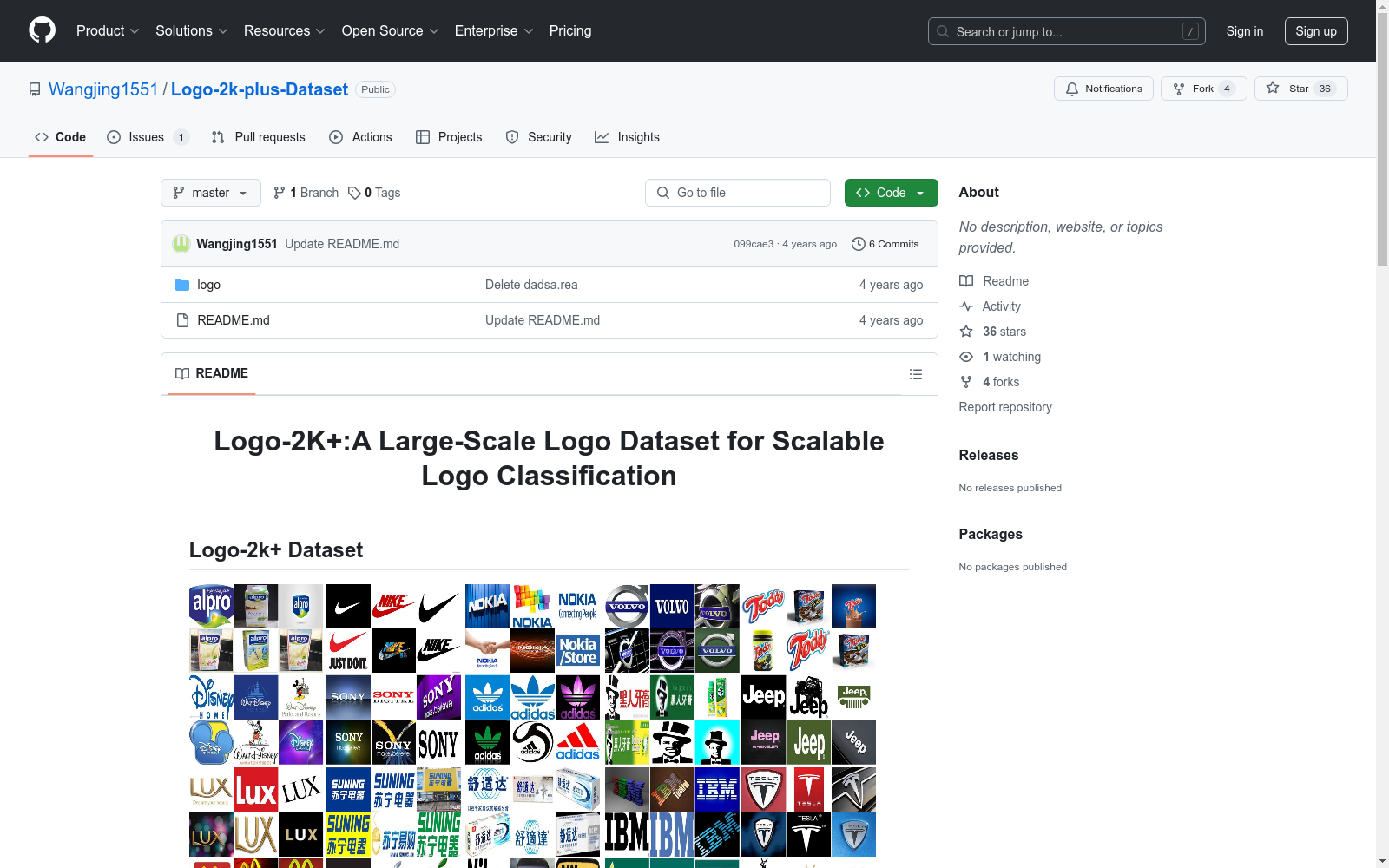Click the Insights graph icon
This screenshot has height=868, width=1389.
coord(602,137)
